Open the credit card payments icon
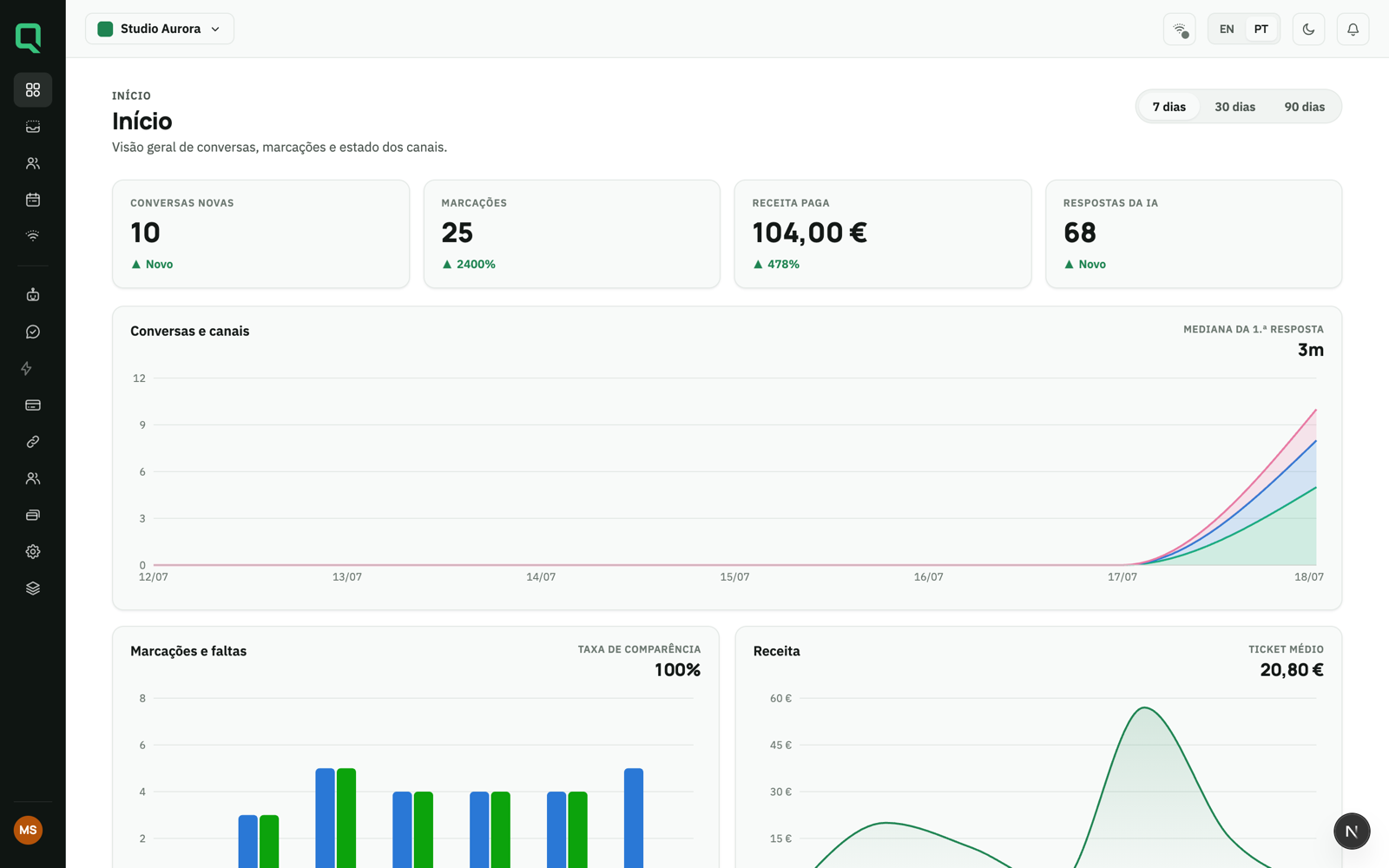Viewport: 1389px width, 868px height. (33, 405)
